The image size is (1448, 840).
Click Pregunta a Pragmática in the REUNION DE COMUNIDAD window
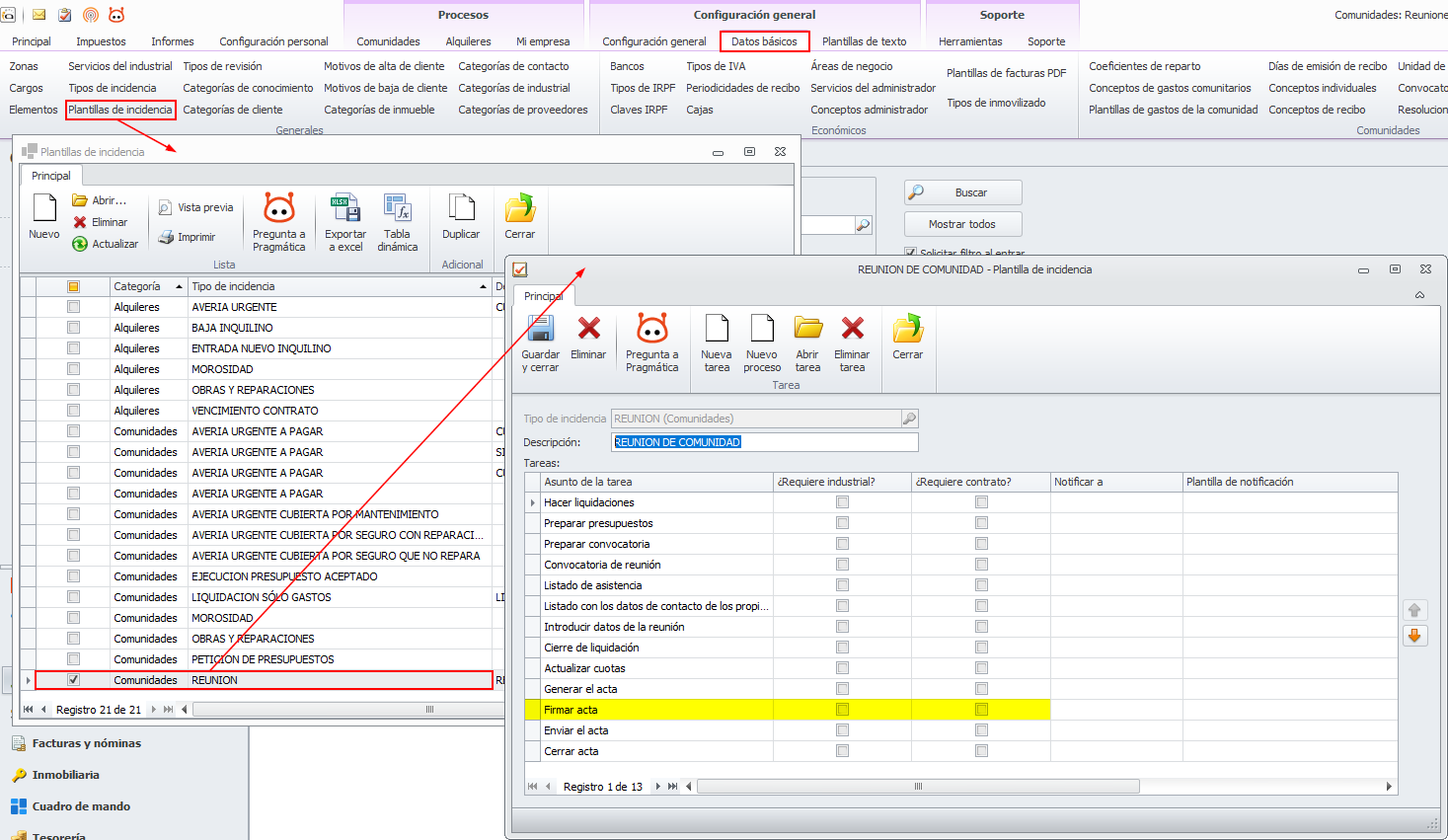(652, 344)
